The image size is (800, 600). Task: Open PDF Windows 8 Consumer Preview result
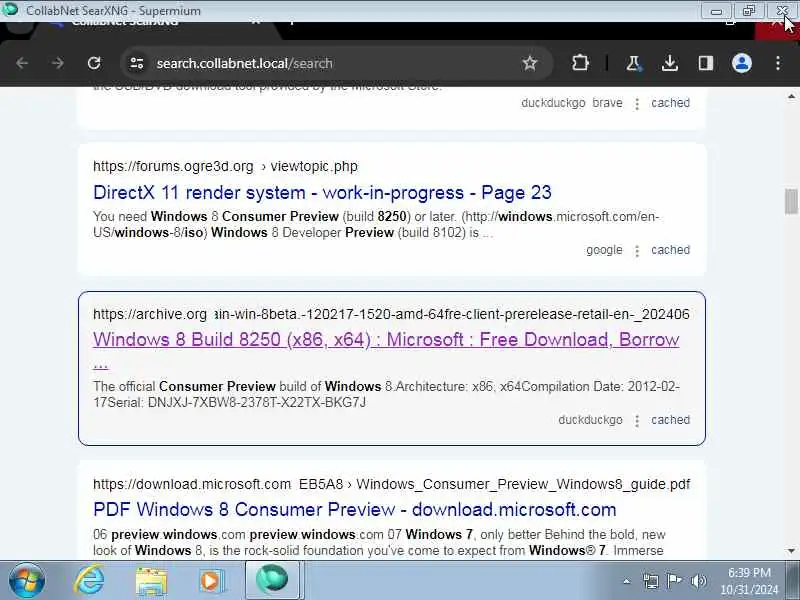[x=355, y=509]
